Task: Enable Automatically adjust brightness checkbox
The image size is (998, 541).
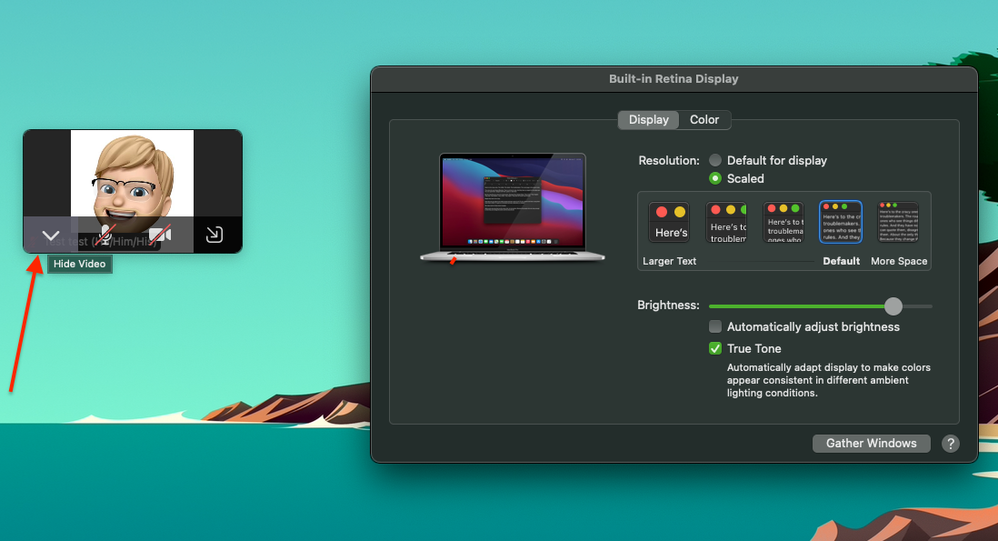Action: click(715, 327)
